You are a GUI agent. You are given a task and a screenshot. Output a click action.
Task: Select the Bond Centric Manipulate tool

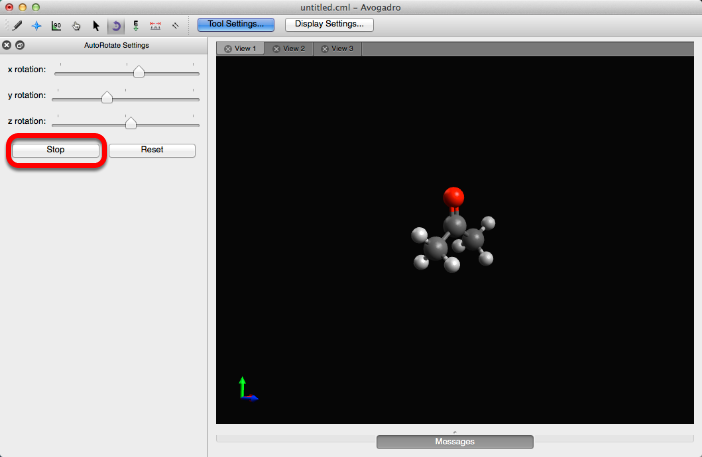pyautogui.click(x=56, y=25)
